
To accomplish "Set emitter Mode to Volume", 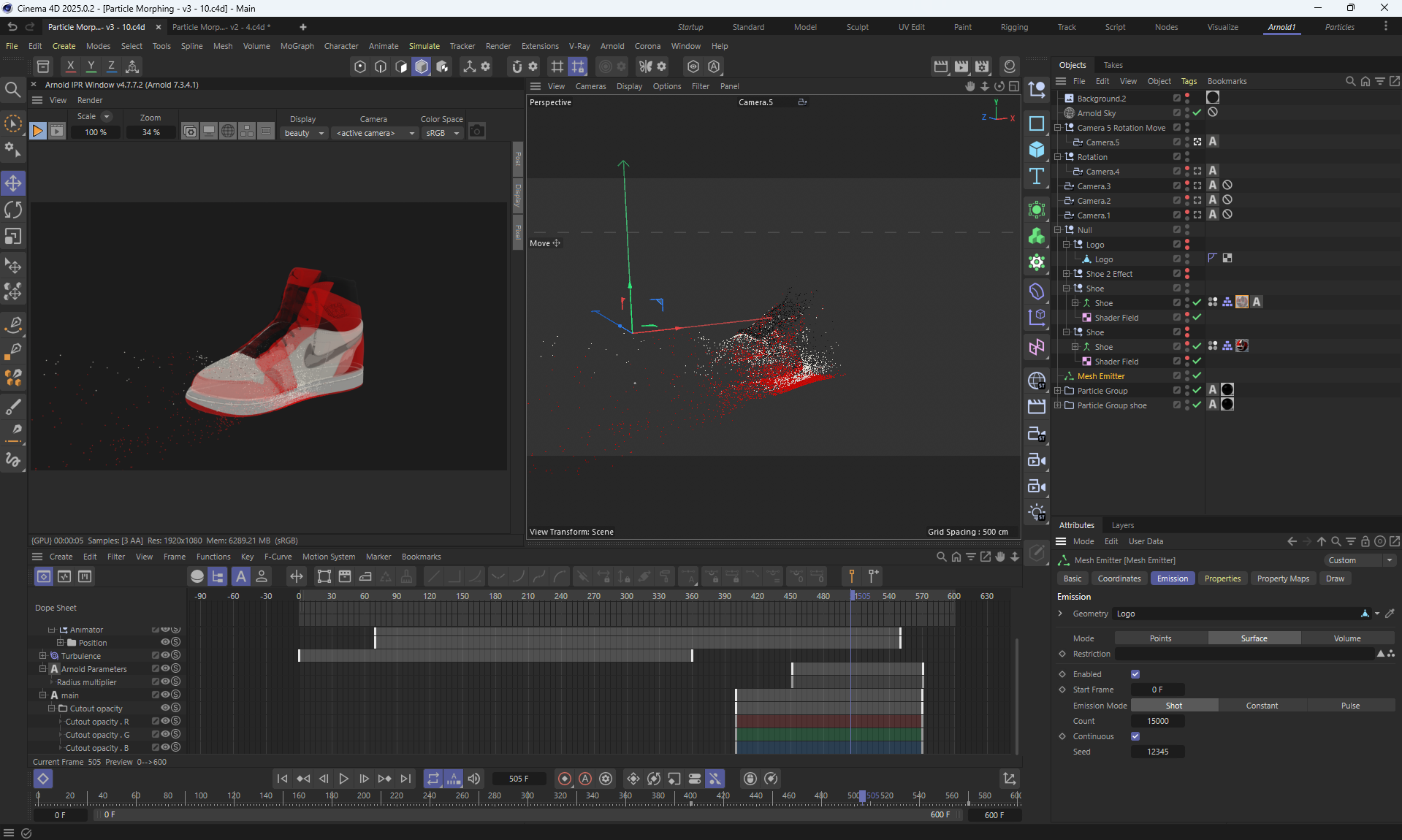I will pos(1346,638).
